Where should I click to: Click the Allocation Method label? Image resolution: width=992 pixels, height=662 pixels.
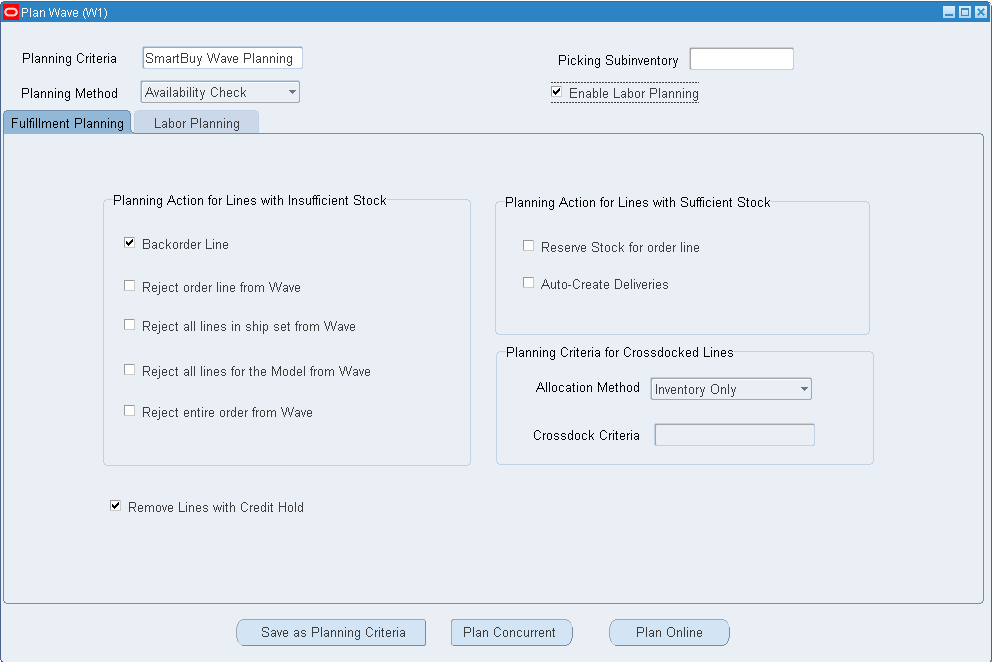(x=588, y=387)
